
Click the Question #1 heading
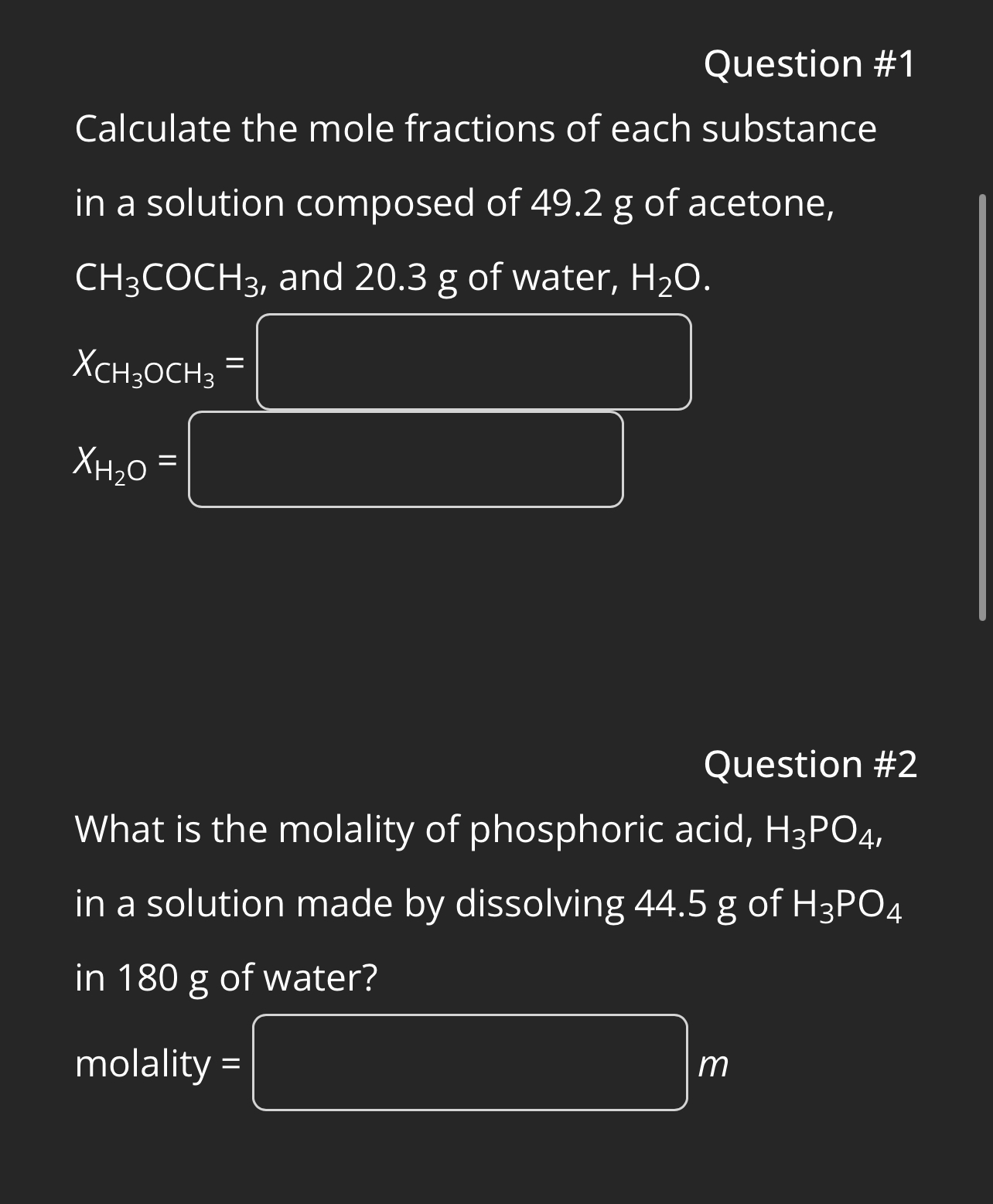click(810, 65)
